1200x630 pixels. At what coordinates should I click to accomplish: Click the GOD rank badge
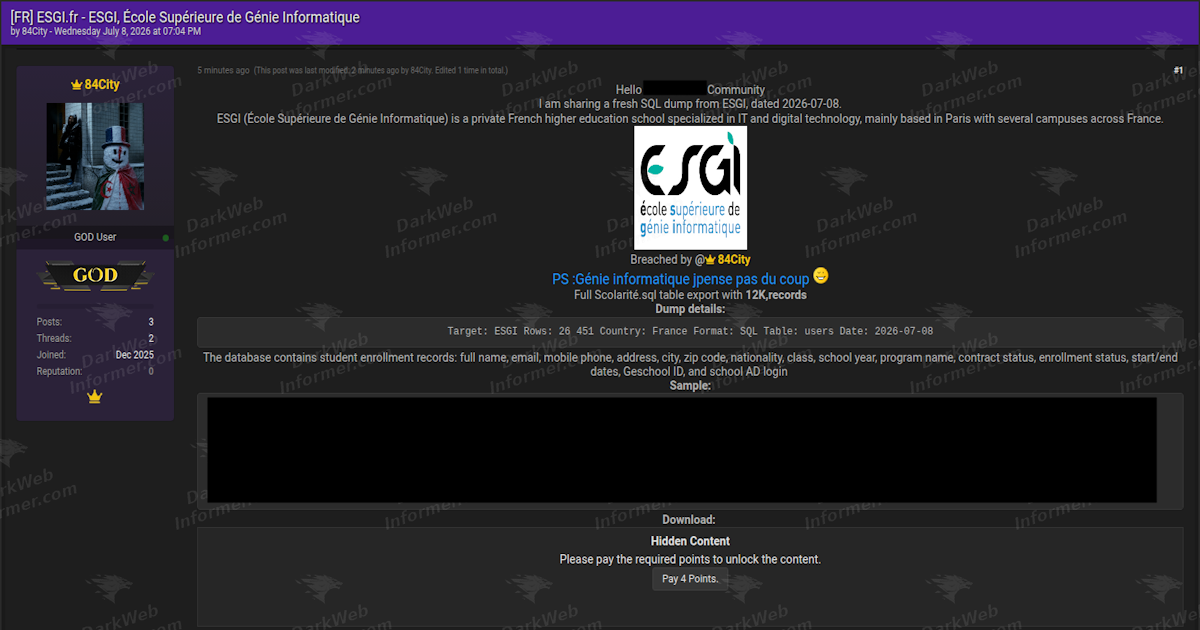point(95,275)
